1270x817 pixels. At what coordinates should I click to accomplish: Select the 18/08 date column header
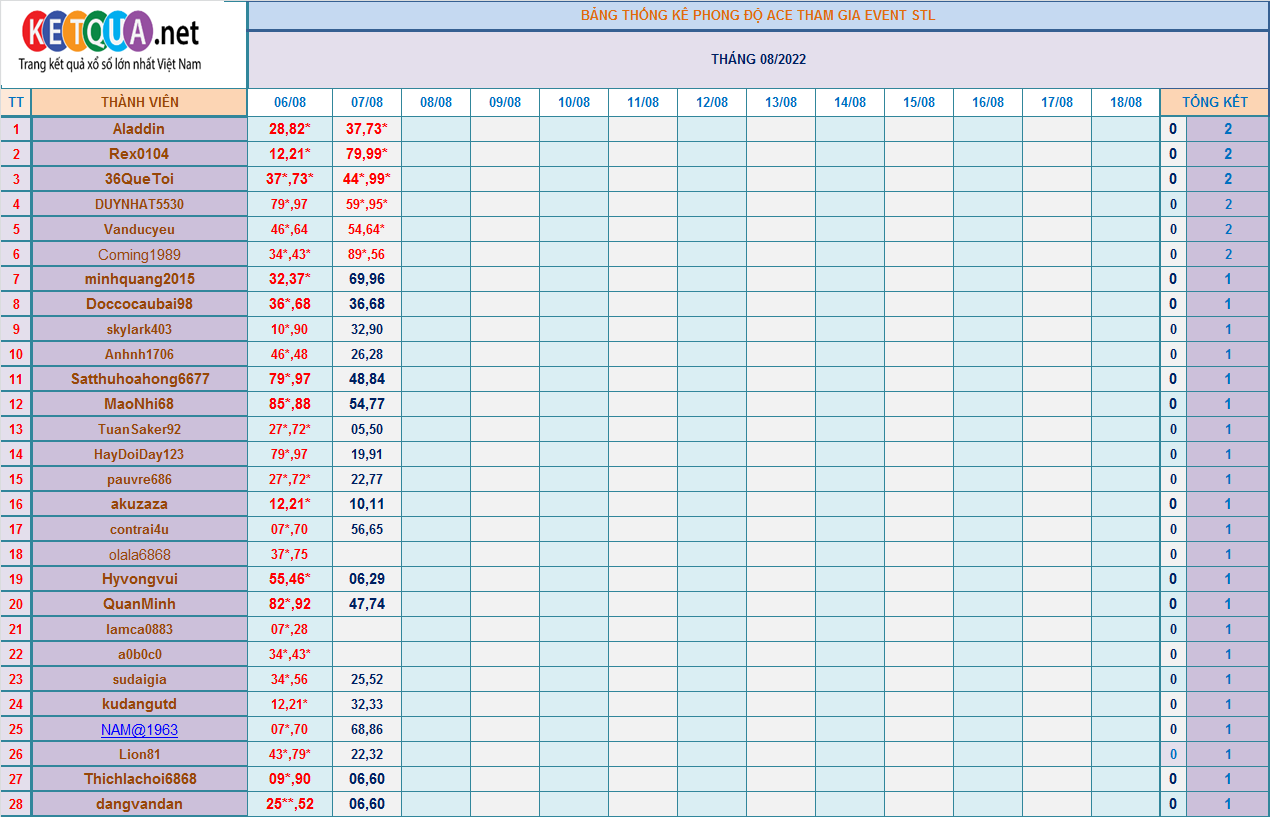(1125, 102)
